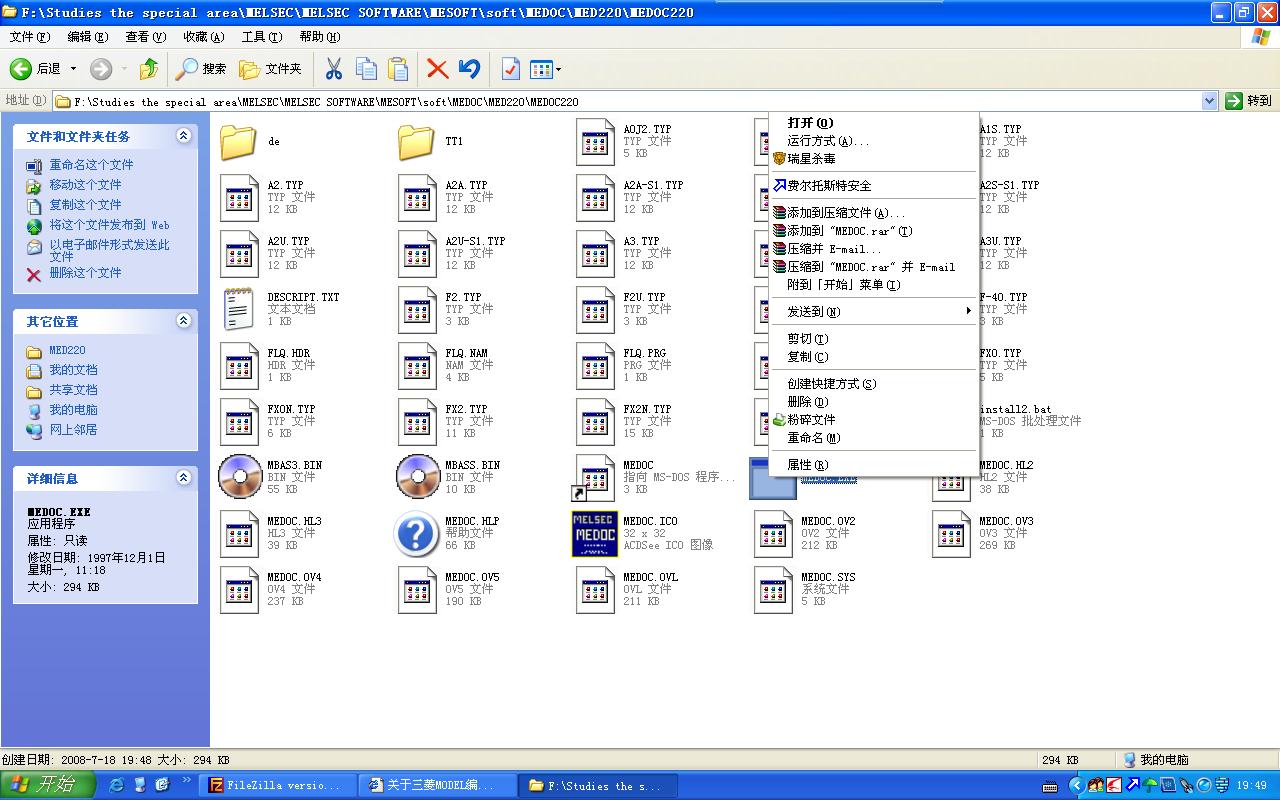Collapse the 文件和文件夹任务 panel

pos(183,136)
